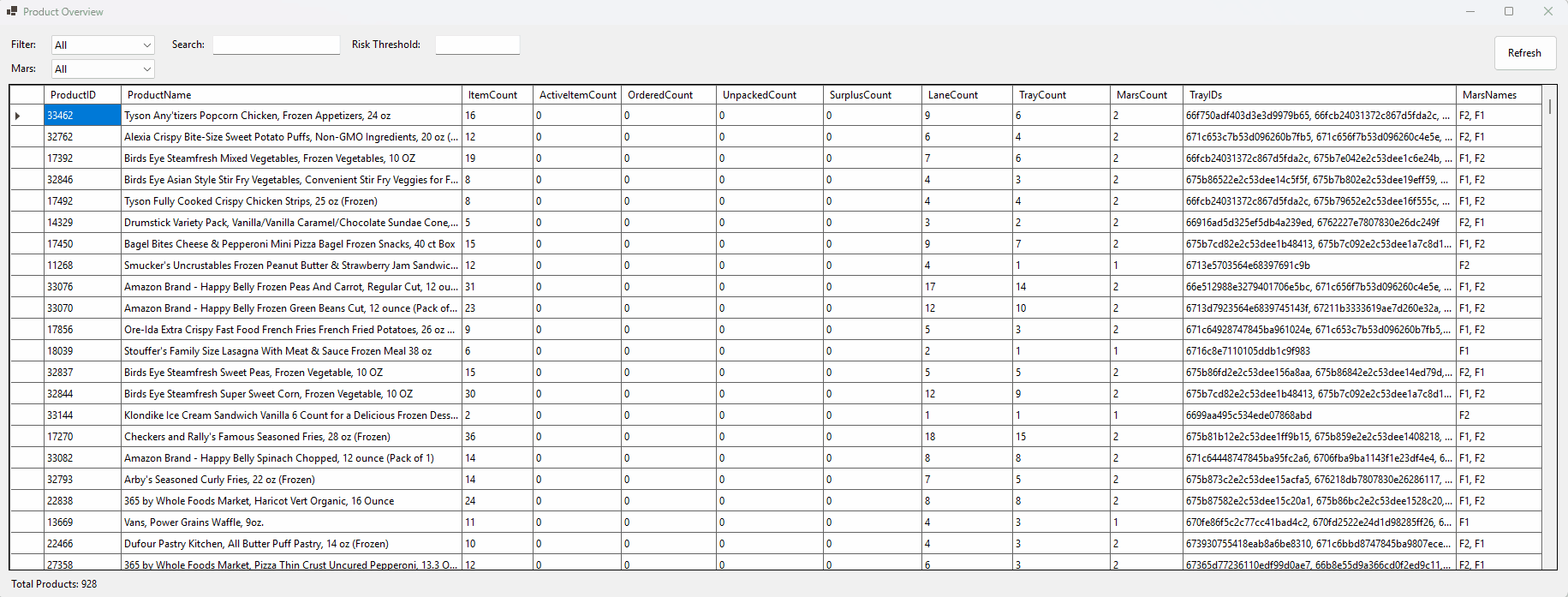The height and width of the screenshot is (597, 1568).
Task: Click Birds Eye Steamfresh Mixed Vegetables cell
Action: click(291, 158)
